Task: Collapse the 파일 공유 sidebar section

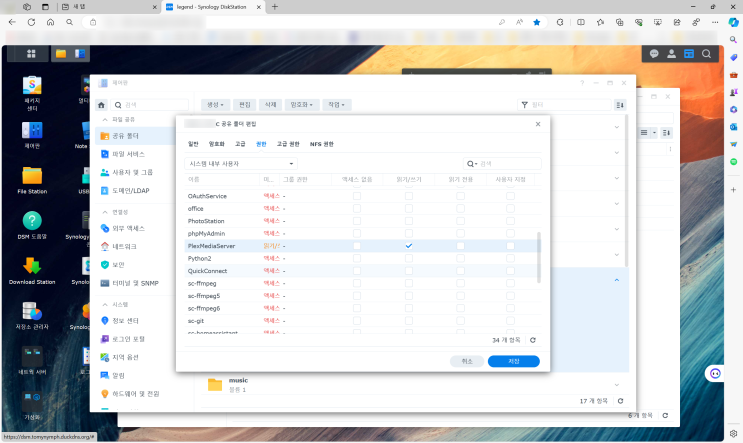Action: click(105, 119)
